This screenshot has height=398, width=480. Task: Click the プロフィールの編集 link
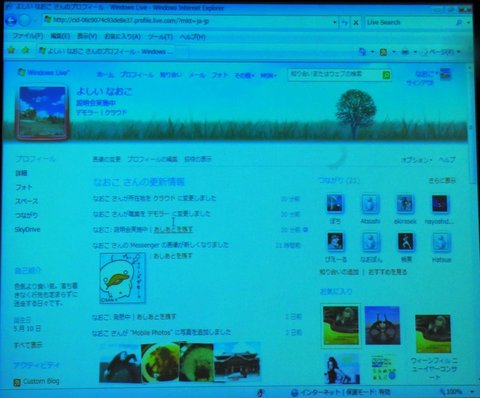click(153, 159)
